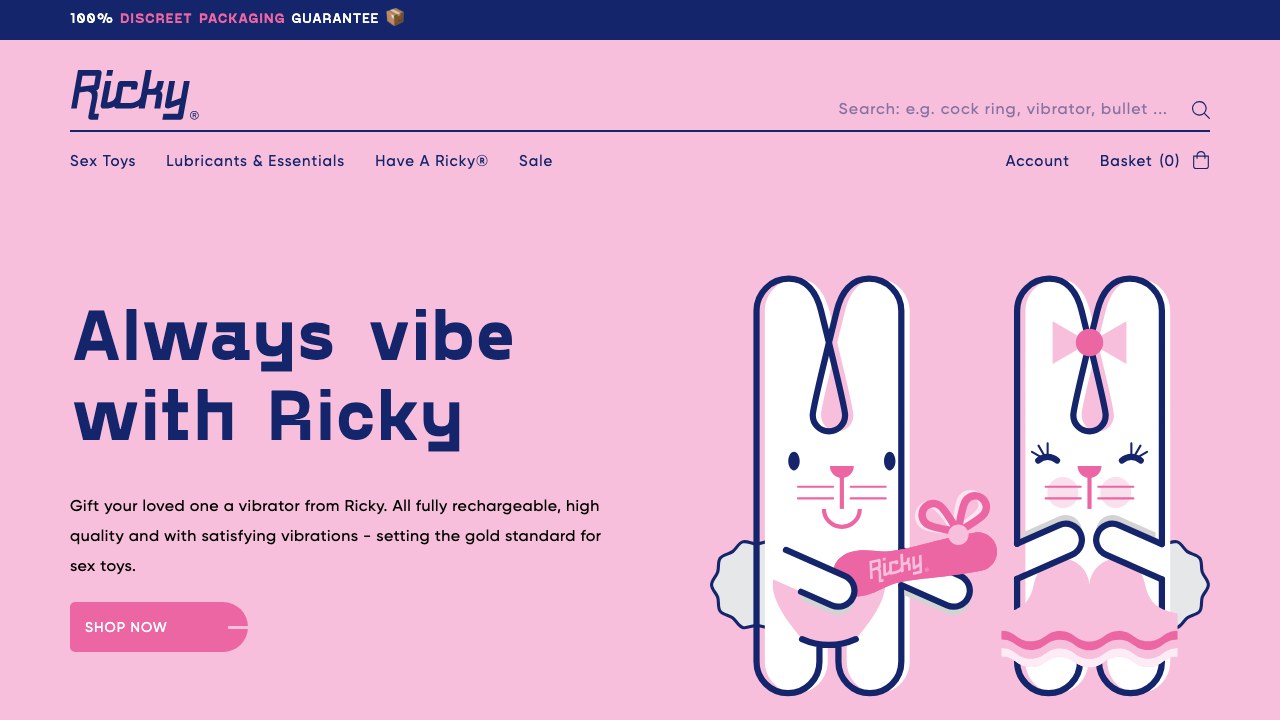Image resolution: width=1280 pixels, height=720 pixels.
Task: Open the Sale section
Action: click(535, 161)
